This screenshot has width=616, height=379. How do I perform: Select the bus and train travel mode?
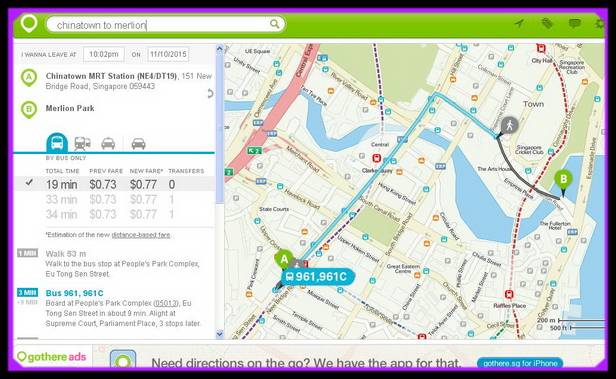click(82, 144)
